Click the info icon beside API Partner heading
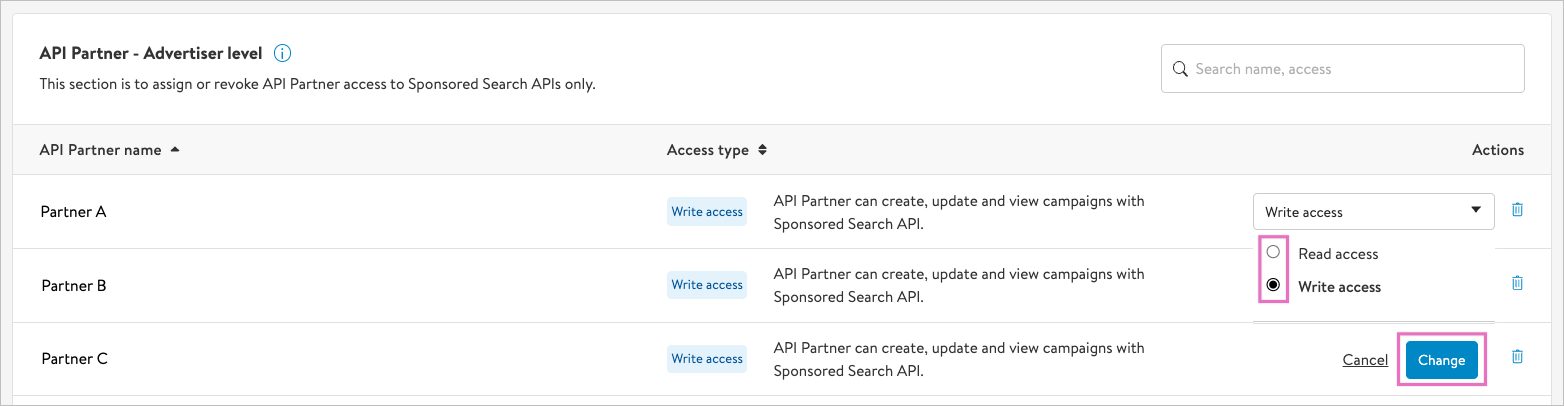The image size is (1564, 406). 282,53
